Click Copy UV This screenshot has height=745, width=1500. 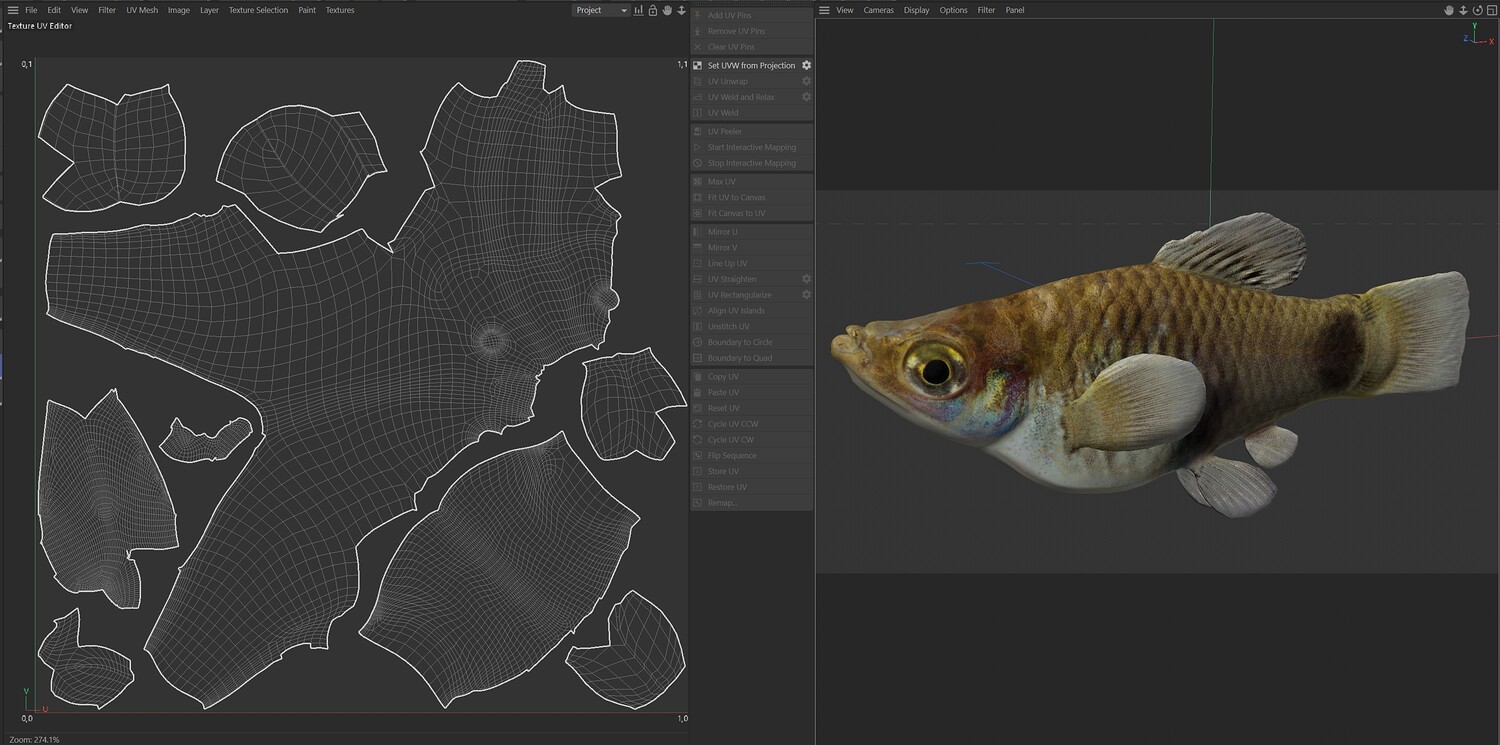coord(751,376)
